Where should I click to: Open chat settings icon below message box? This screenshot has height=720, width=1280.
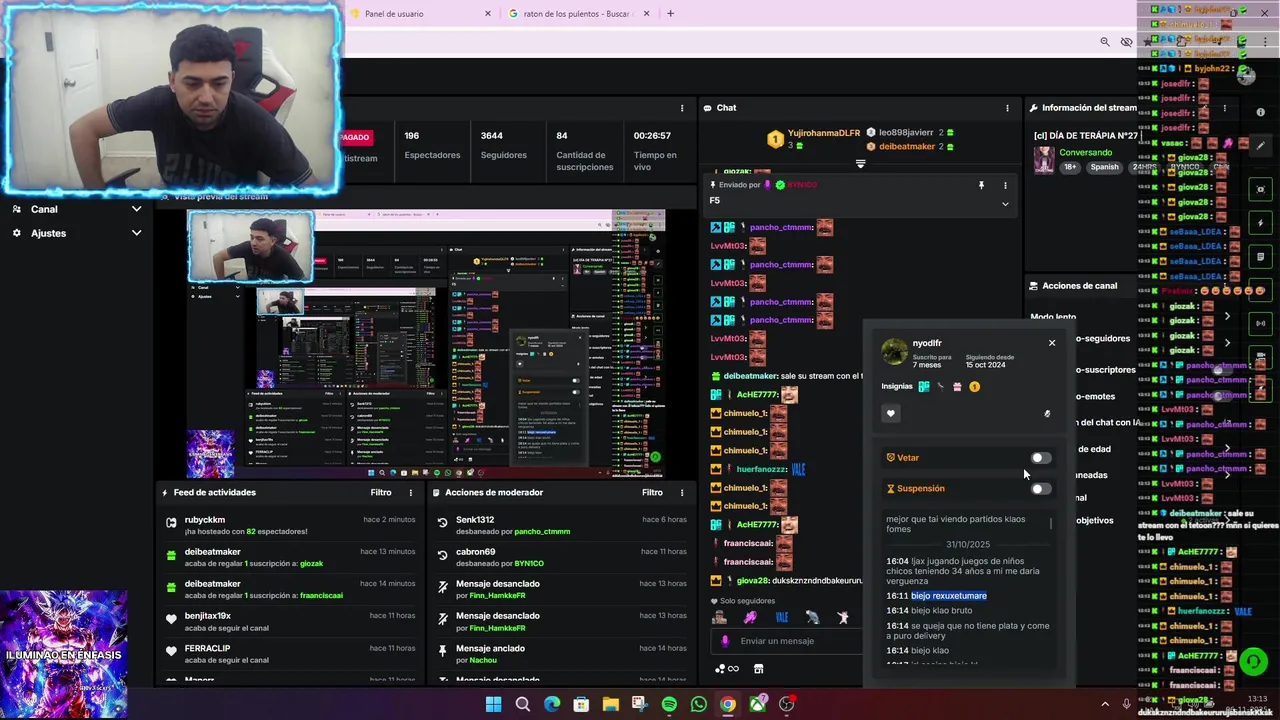727,669
